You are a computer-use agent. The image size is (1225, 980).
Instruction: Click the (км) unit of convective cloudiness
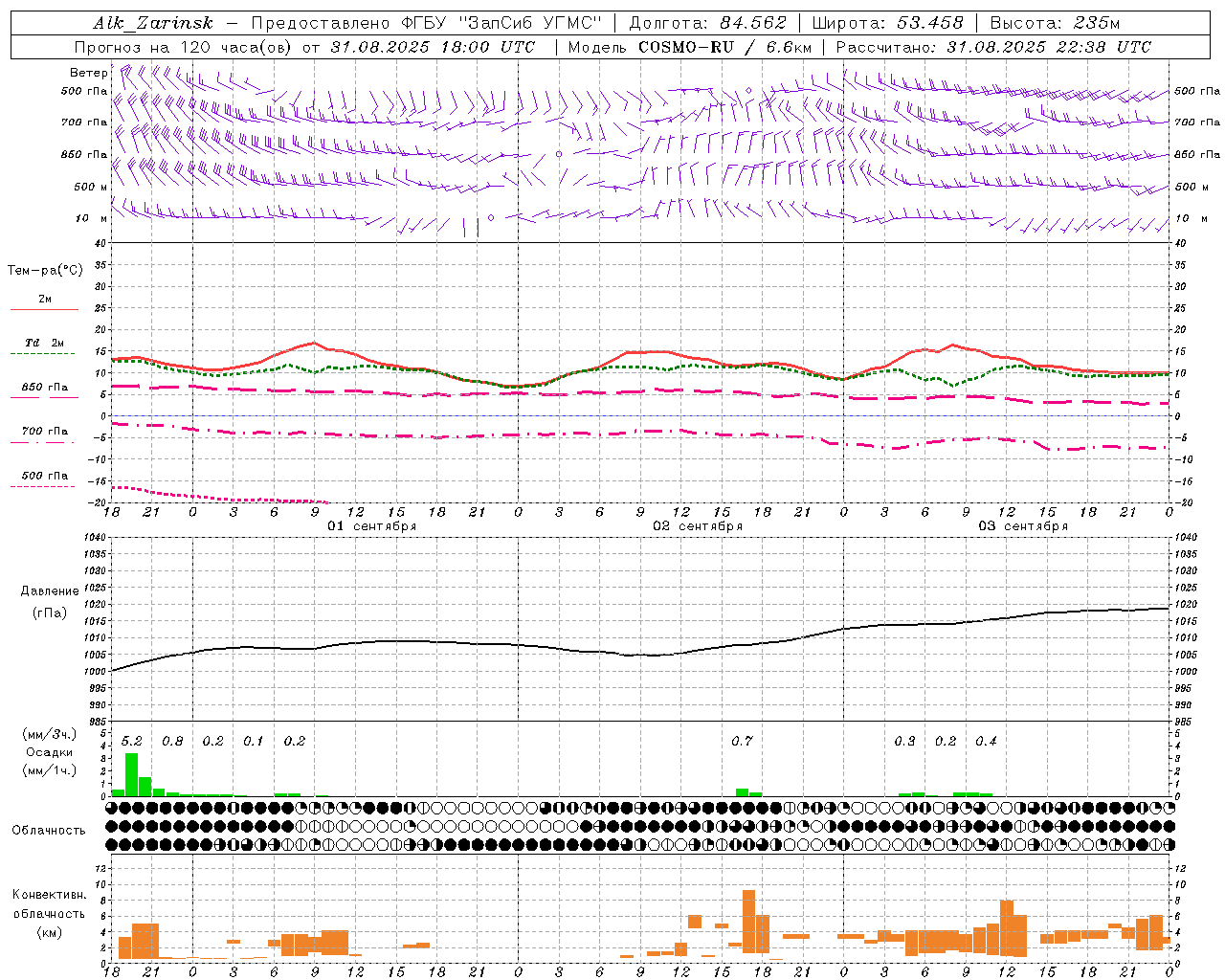click(x=50, y=932)
